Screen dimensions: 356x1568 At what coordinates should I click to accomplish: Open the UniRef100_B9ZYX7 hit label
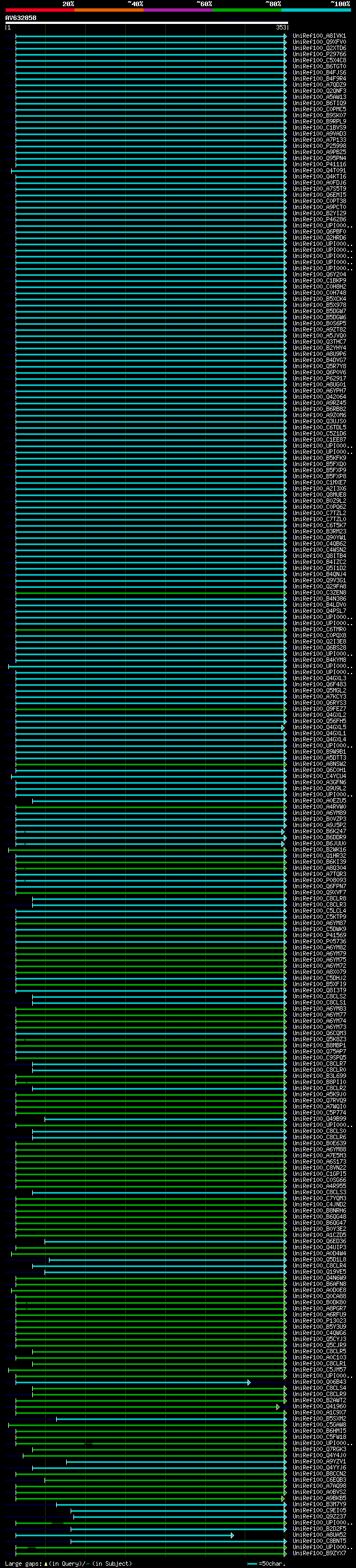coord(319,1554)
